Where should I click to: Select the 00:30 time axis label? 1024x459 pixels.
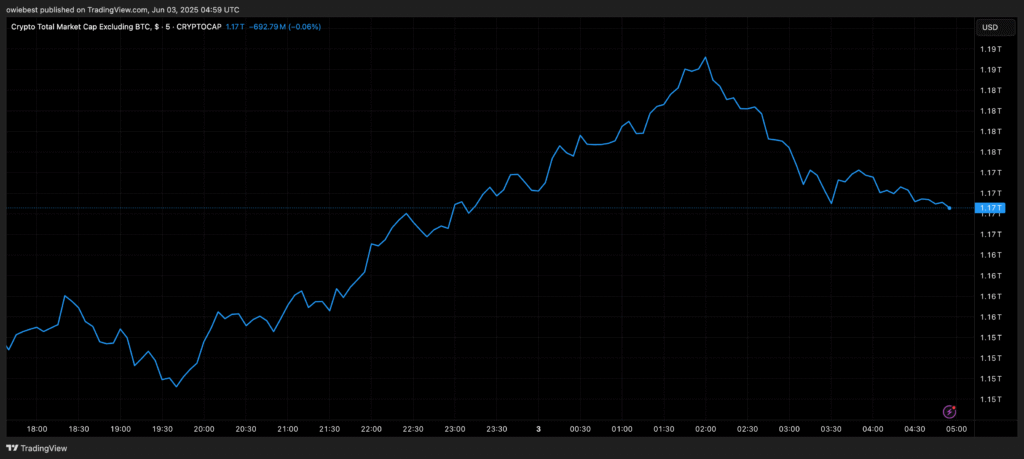[580, 429]
